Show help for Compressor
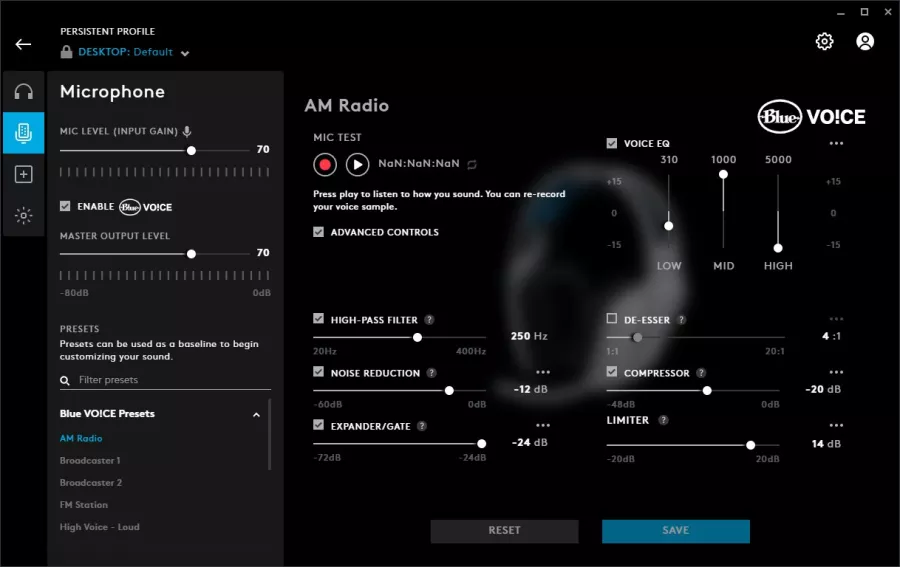 pyautogui.click(x=701, y=373)
